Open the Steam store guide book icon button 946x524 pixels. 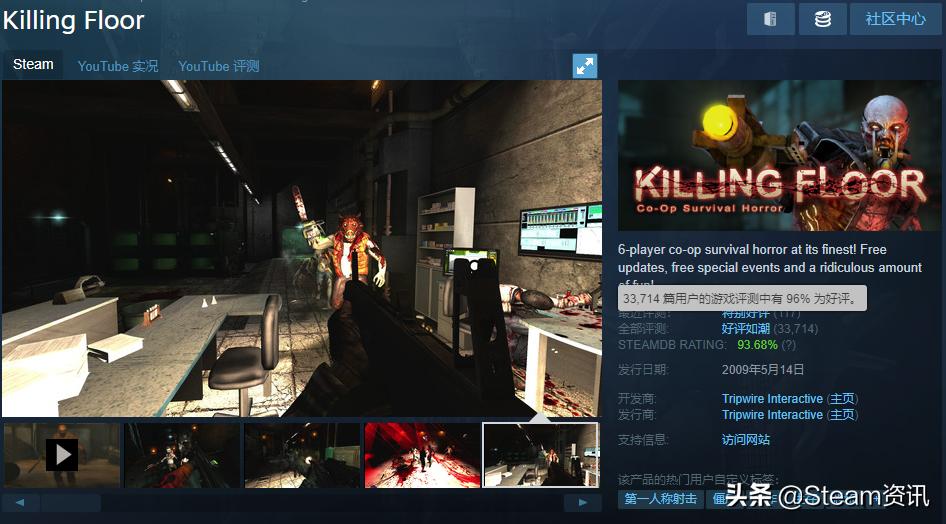click(x=770, y=19)
